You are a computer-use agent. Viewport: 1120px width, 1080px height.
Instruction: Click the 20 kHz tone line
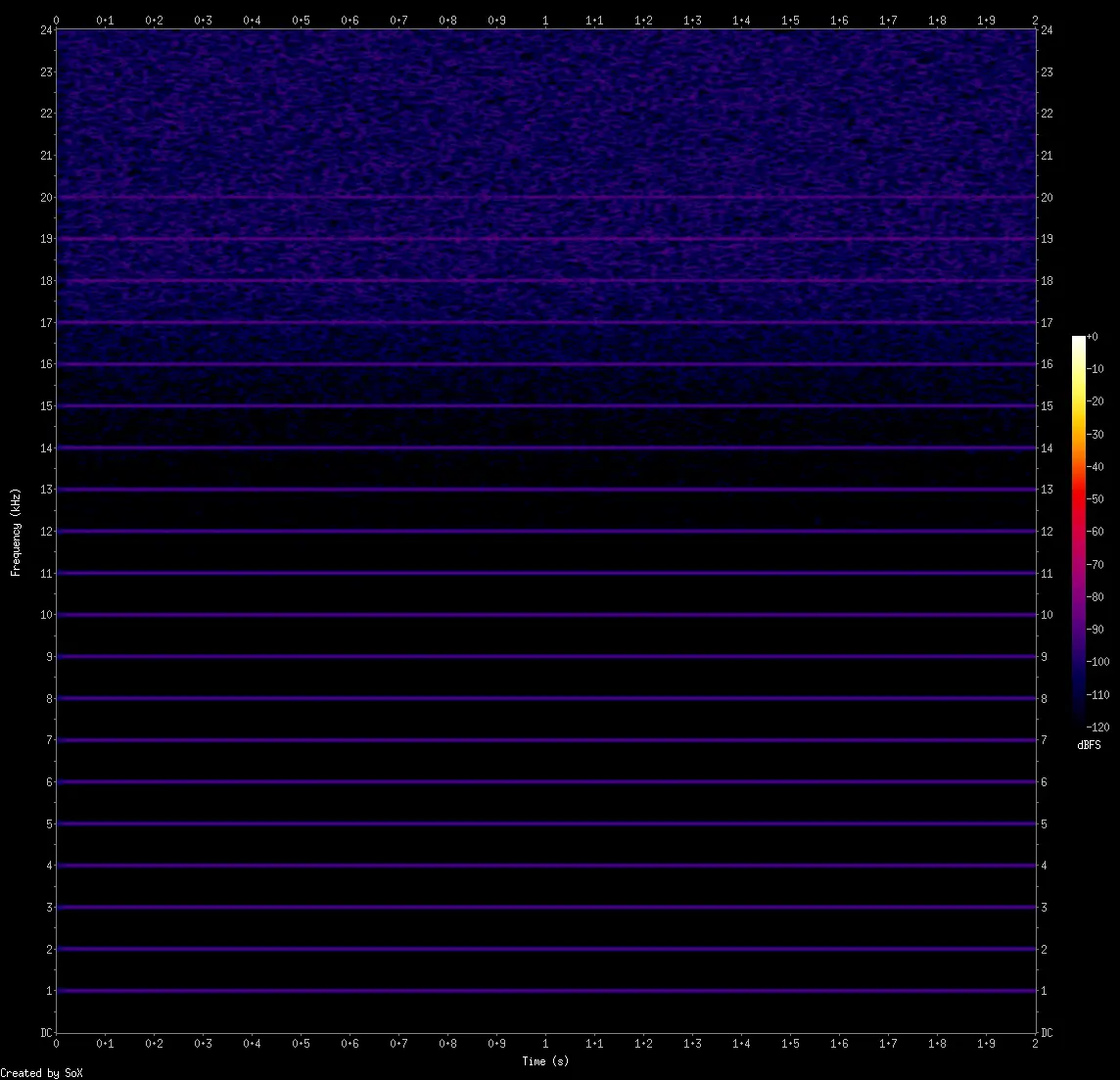545,197
